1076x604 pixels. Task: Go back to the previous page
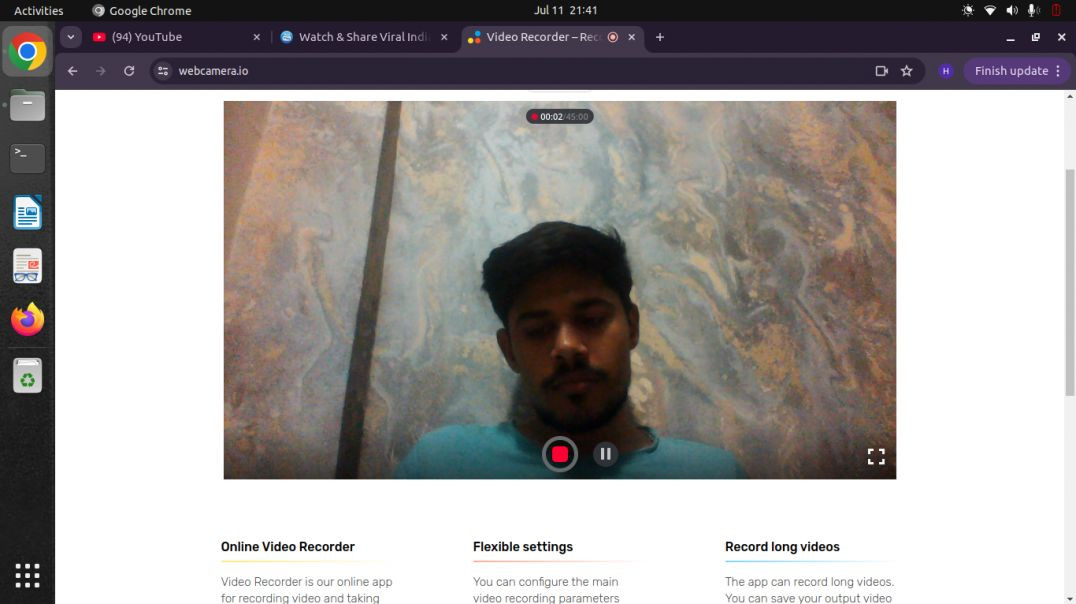72,71
